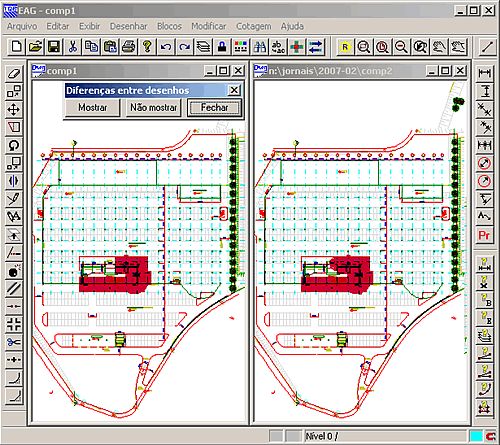Select the scissors trim tool at left
Image resolution: width=500 pixels, height=445 pixels.
14,342
